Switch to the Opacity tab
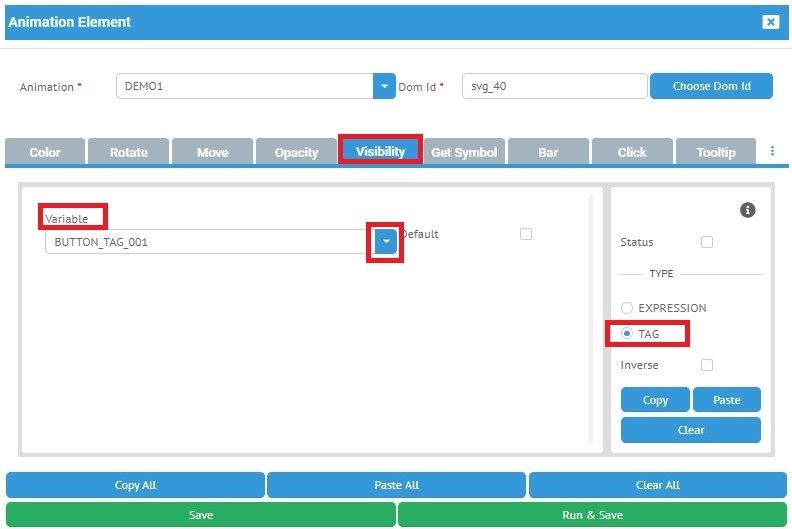Viewport: 792px width, 529px height. point(296,152)
